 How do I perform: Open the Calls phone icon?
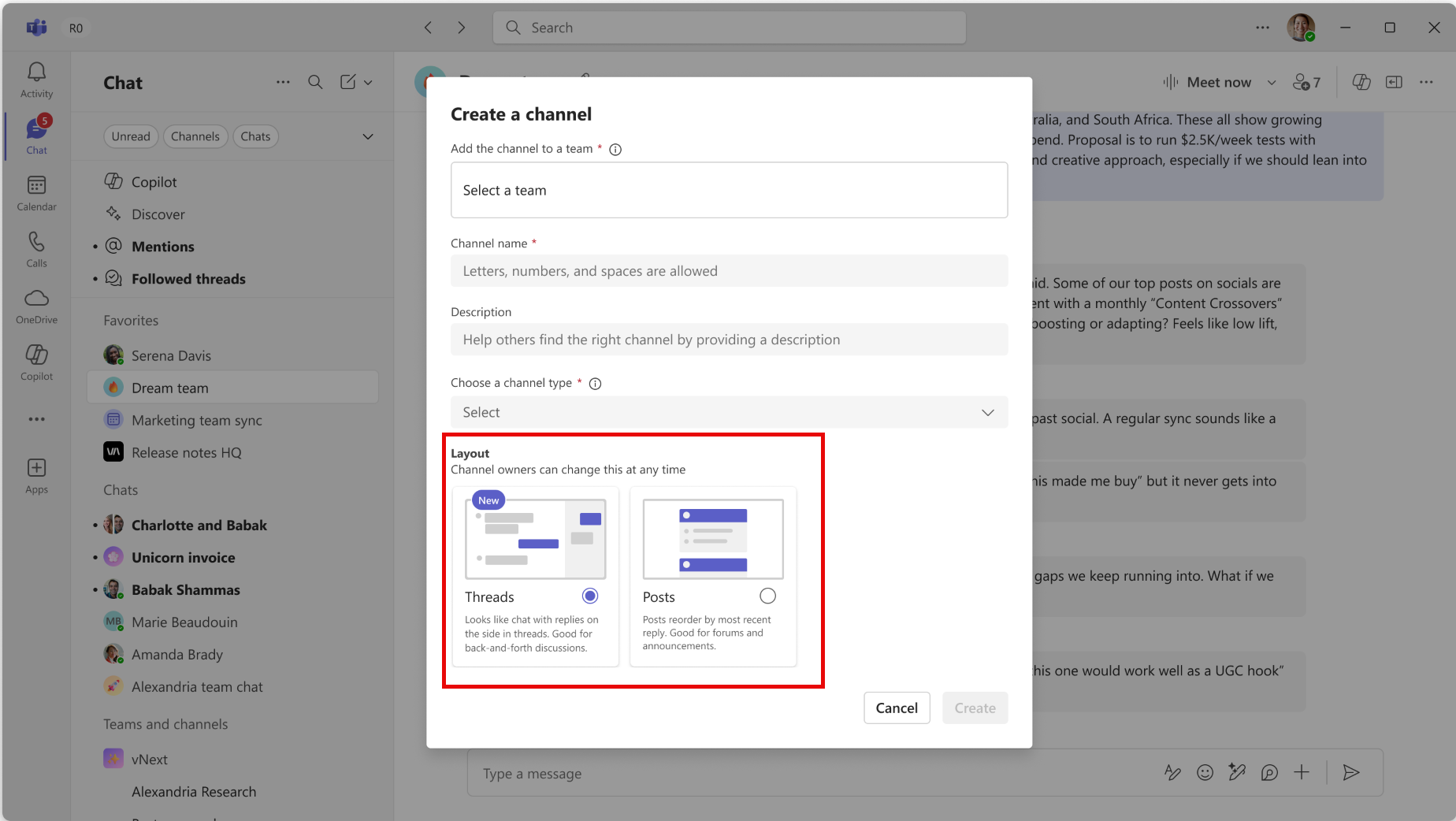pos(36,242)
